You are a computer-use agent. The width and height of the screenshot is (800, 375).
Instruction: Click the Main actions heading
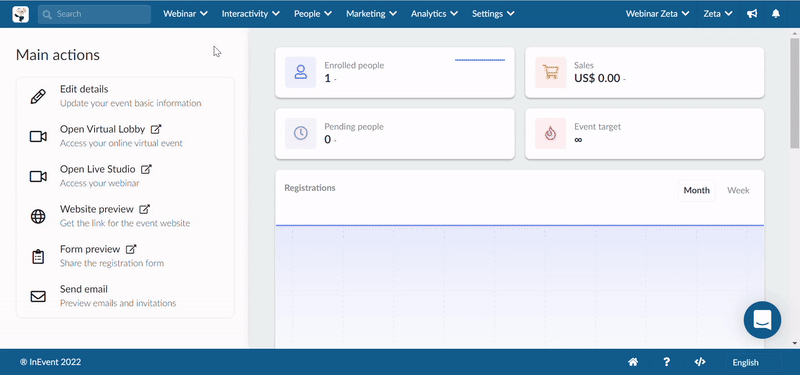tap(58, 55)
